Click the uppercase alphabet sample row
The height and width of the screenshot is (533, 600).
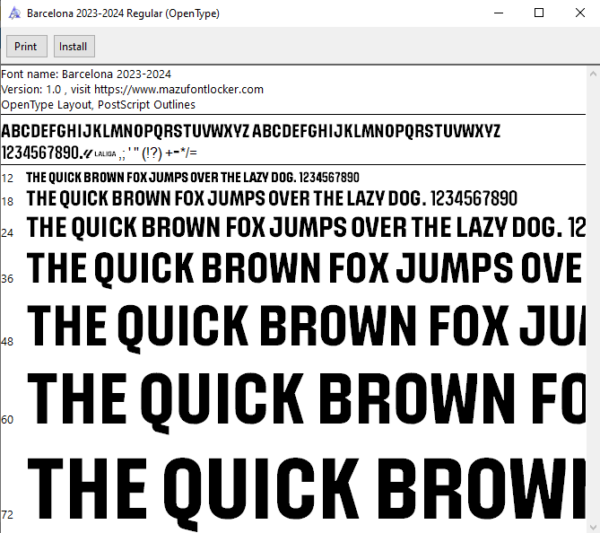click(251, 131)
